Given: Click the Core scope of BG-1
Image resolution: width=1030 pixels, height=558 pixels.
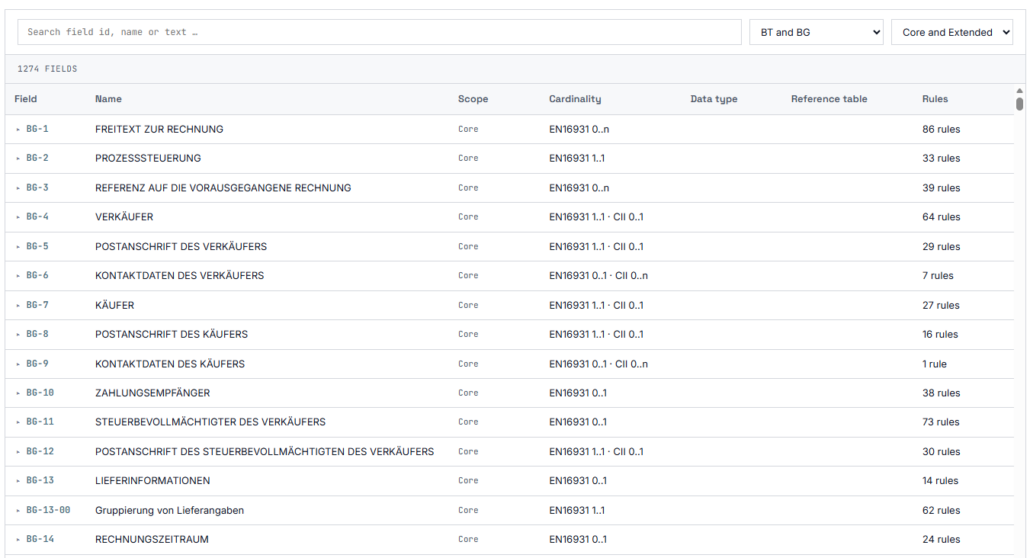Looking at the screenshot, I should [x=468, y=129].
